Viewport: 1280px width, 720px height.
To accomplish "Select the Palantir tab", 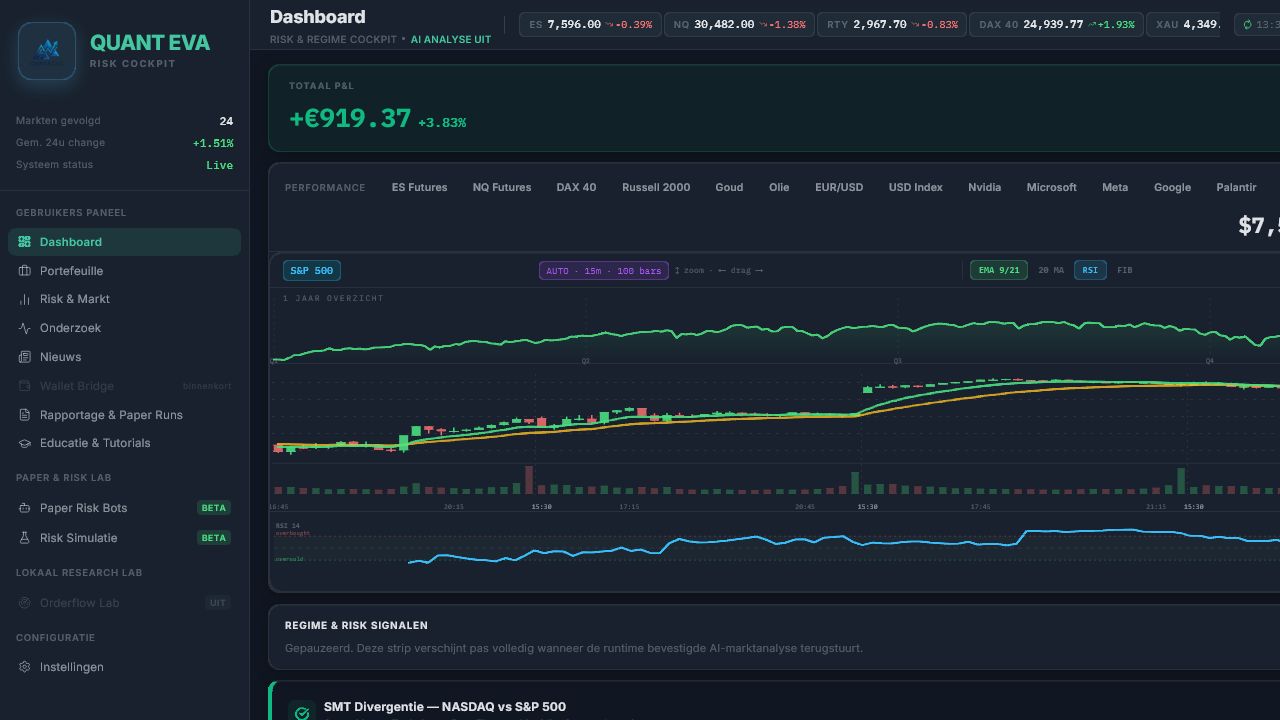I will pos(1236,188).
